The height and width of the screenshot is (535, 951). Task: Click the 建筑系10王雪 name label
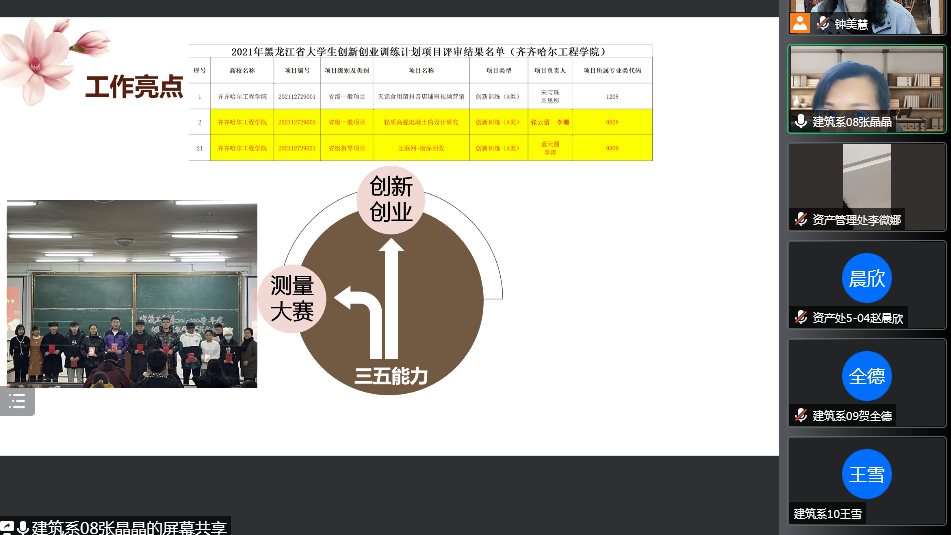pos(828,513)
